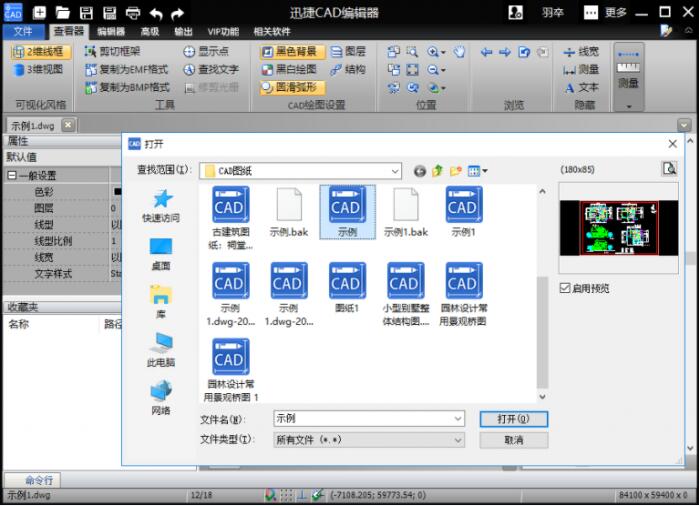The width and height of the screenshot is (699, 506).
Task: Click the next view right arrow
Action: [505, 52]
